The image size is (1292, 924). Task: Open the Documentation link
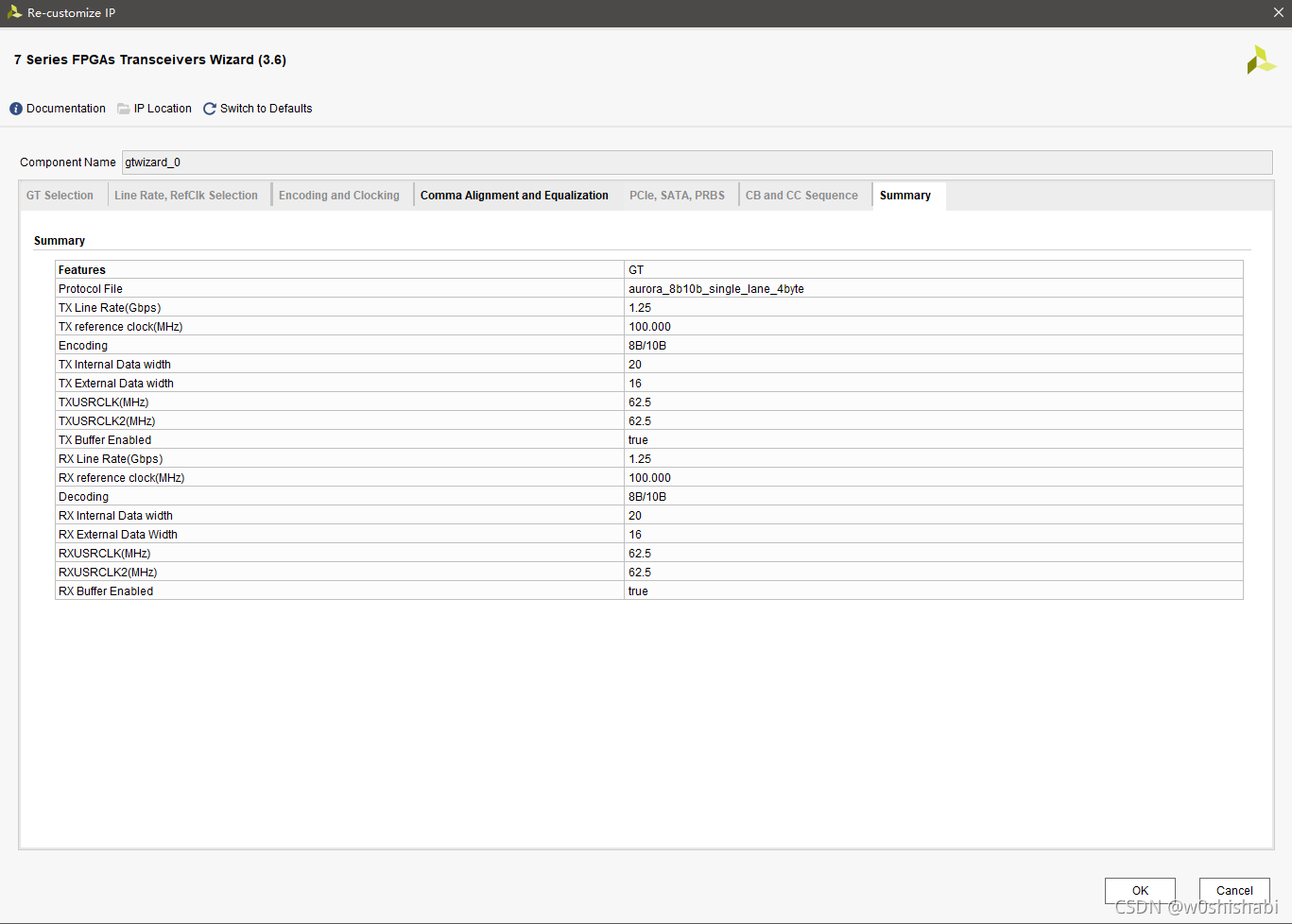tap(66, 109)
